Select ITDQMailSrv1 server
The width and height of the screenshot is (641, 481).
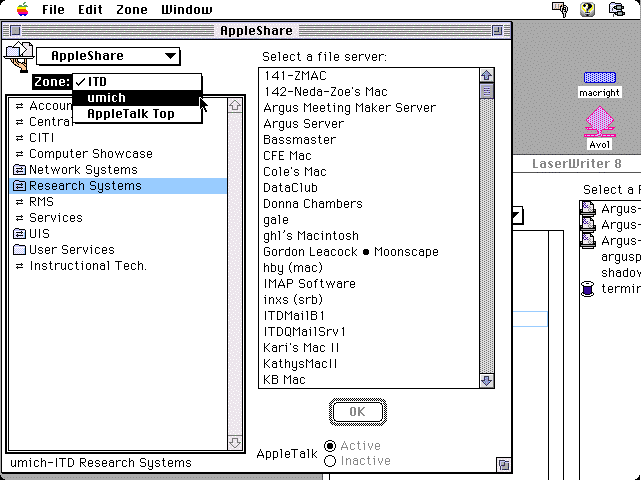(368, 331)
